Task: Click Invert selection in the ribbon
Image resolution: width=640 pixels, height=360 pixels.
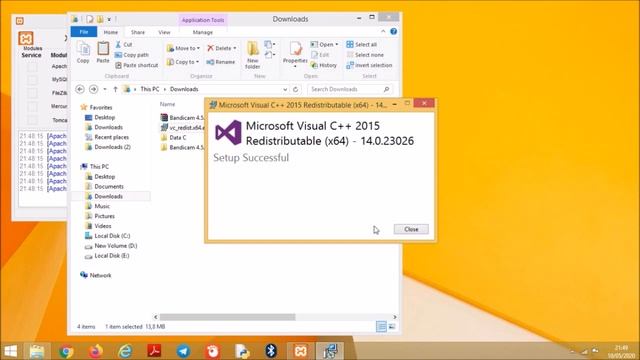Action: (x=369, y=65)
